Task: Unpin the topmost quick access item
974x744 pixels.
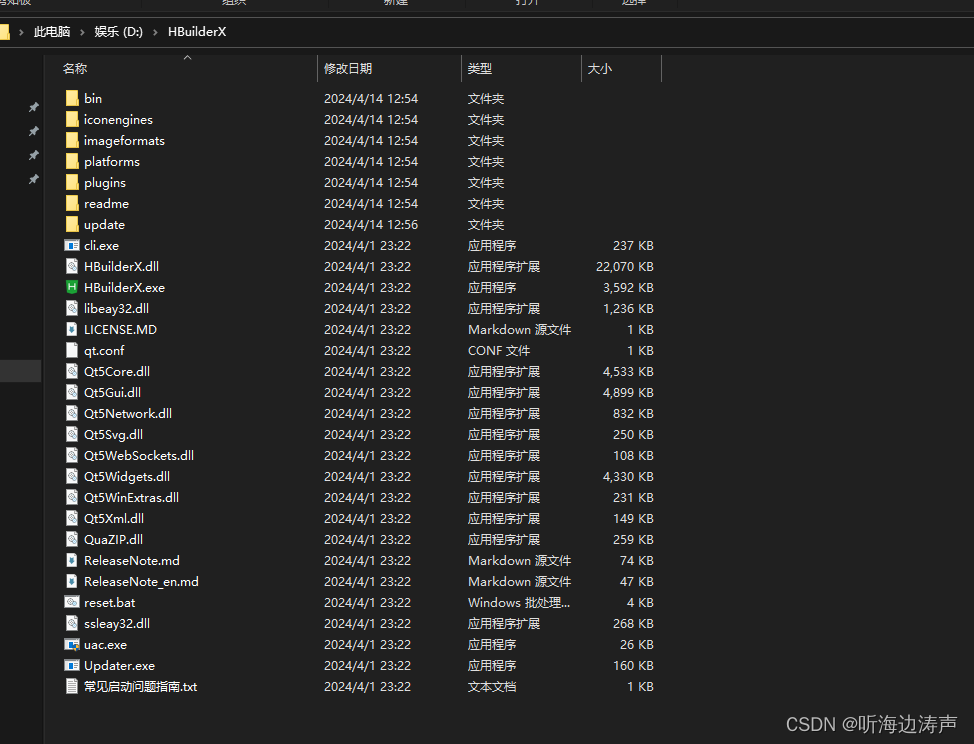Action: pos(33,106)
